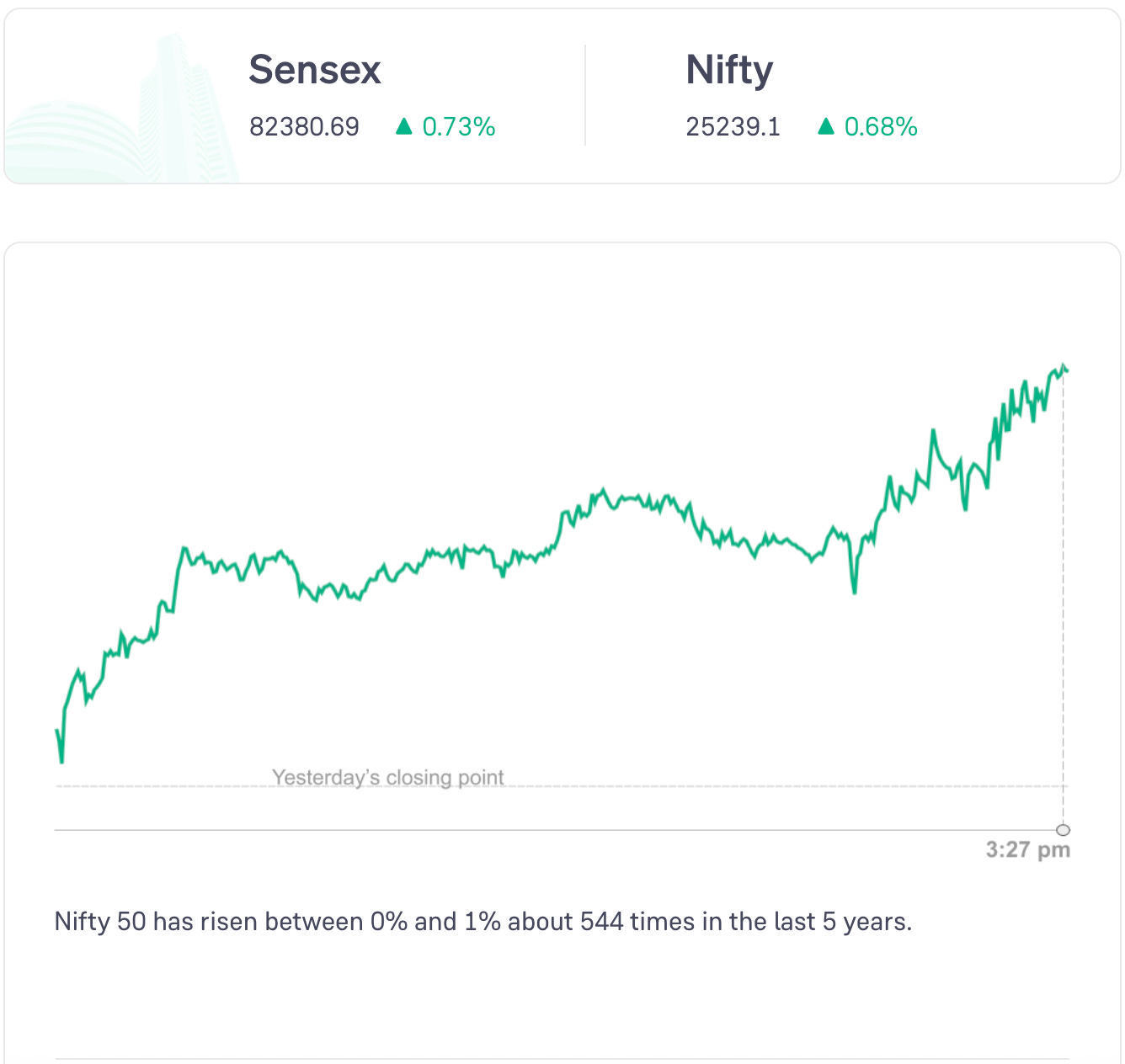The height and width of the screenshot is (1064, 1125).
Task: Click the vertical dashed line at current time
Action: pyautogui.click(x=1064, y=589)
